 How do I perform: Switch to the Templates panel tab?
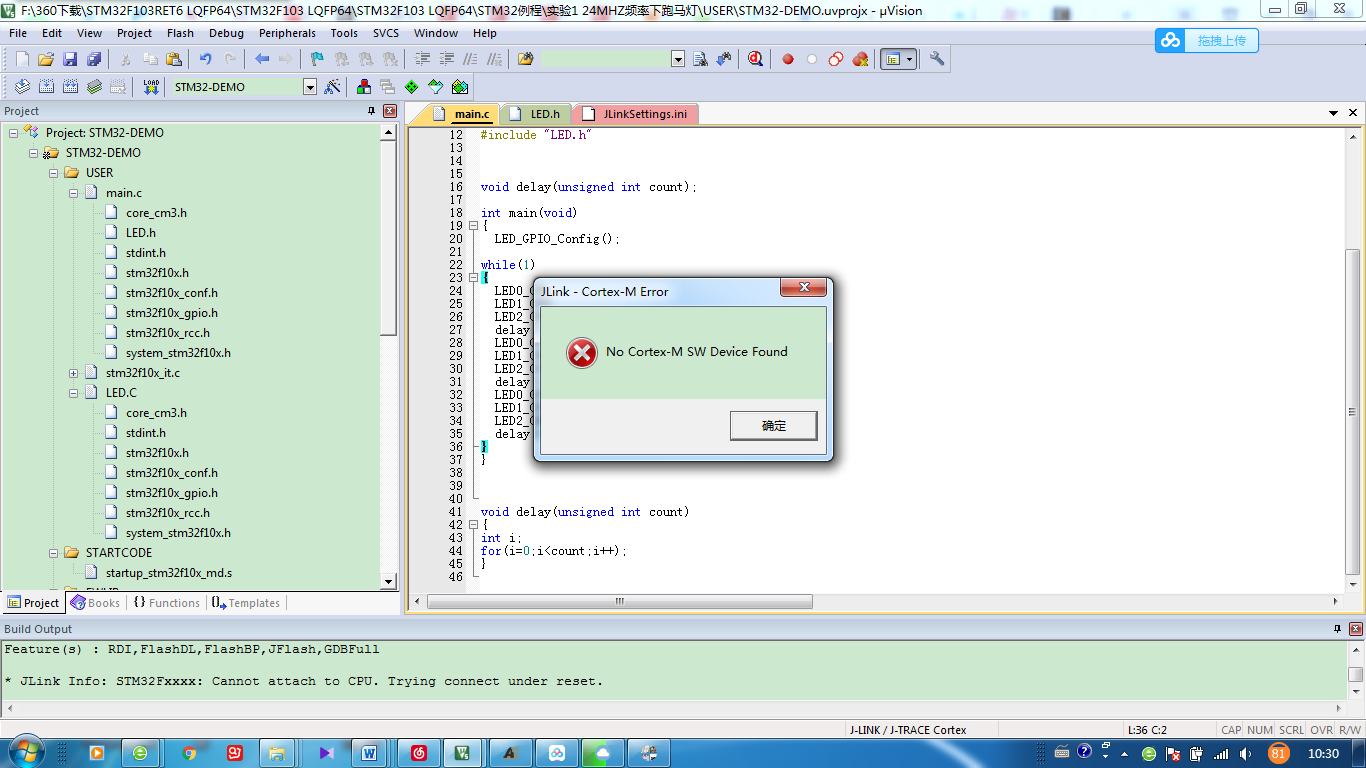pos(246,603)
